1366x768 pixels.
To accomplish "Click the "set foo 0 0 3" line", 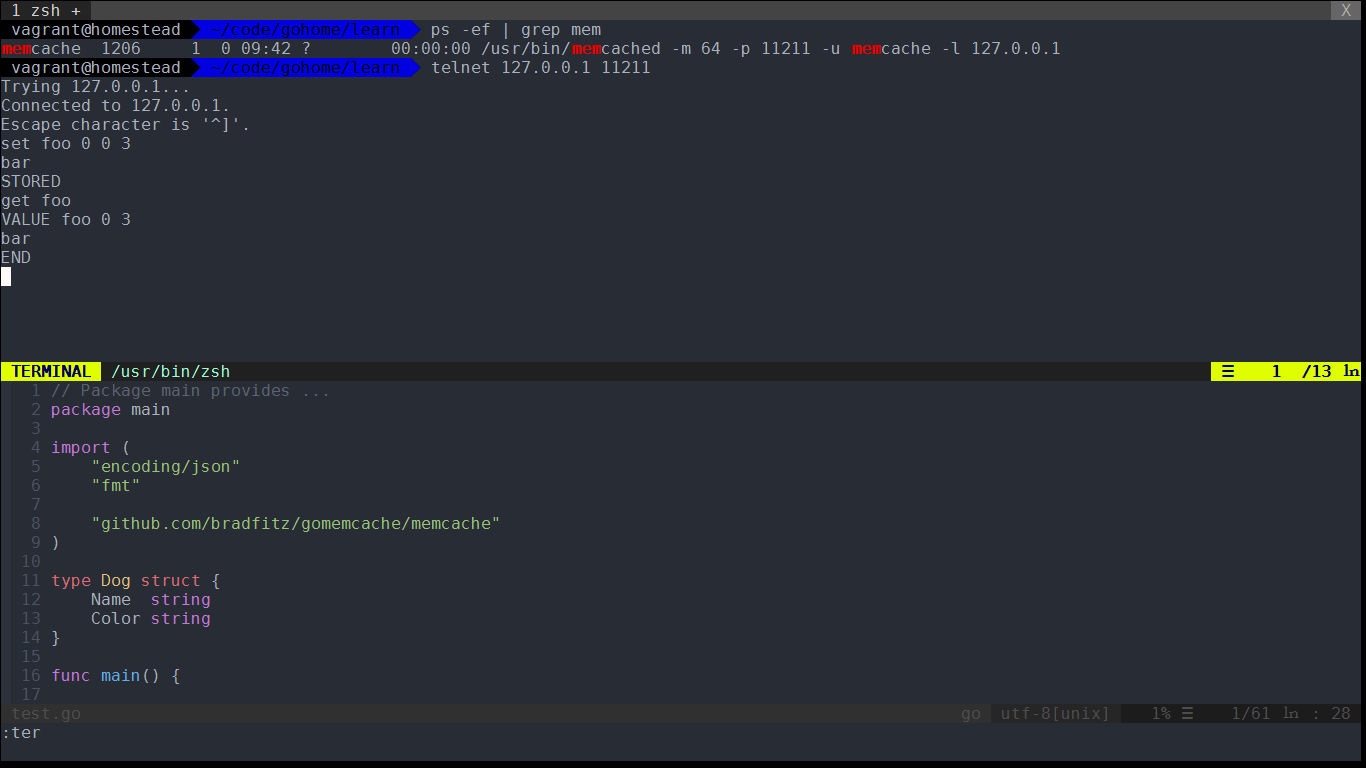I will click(66, 144).
